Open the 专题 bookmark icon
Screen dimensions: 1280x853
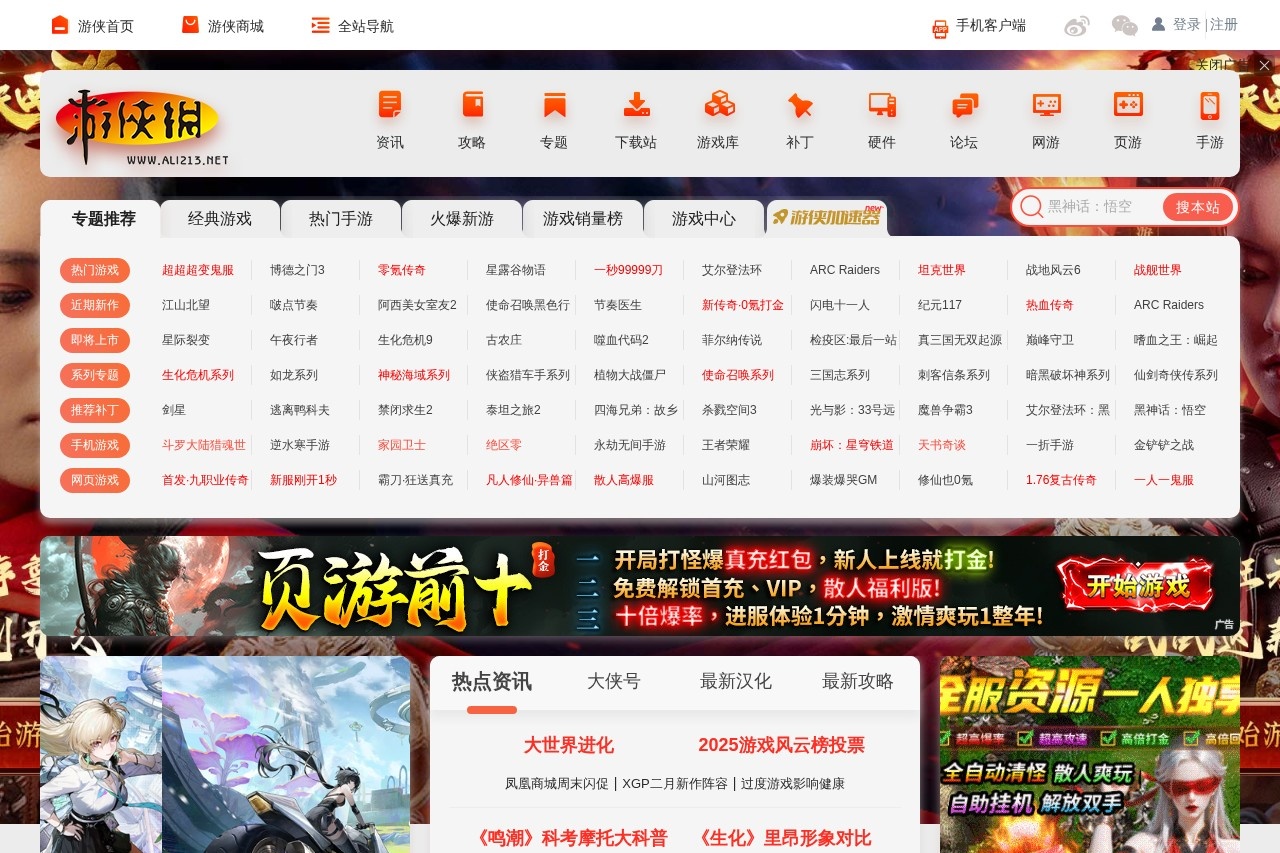[554, 105]
